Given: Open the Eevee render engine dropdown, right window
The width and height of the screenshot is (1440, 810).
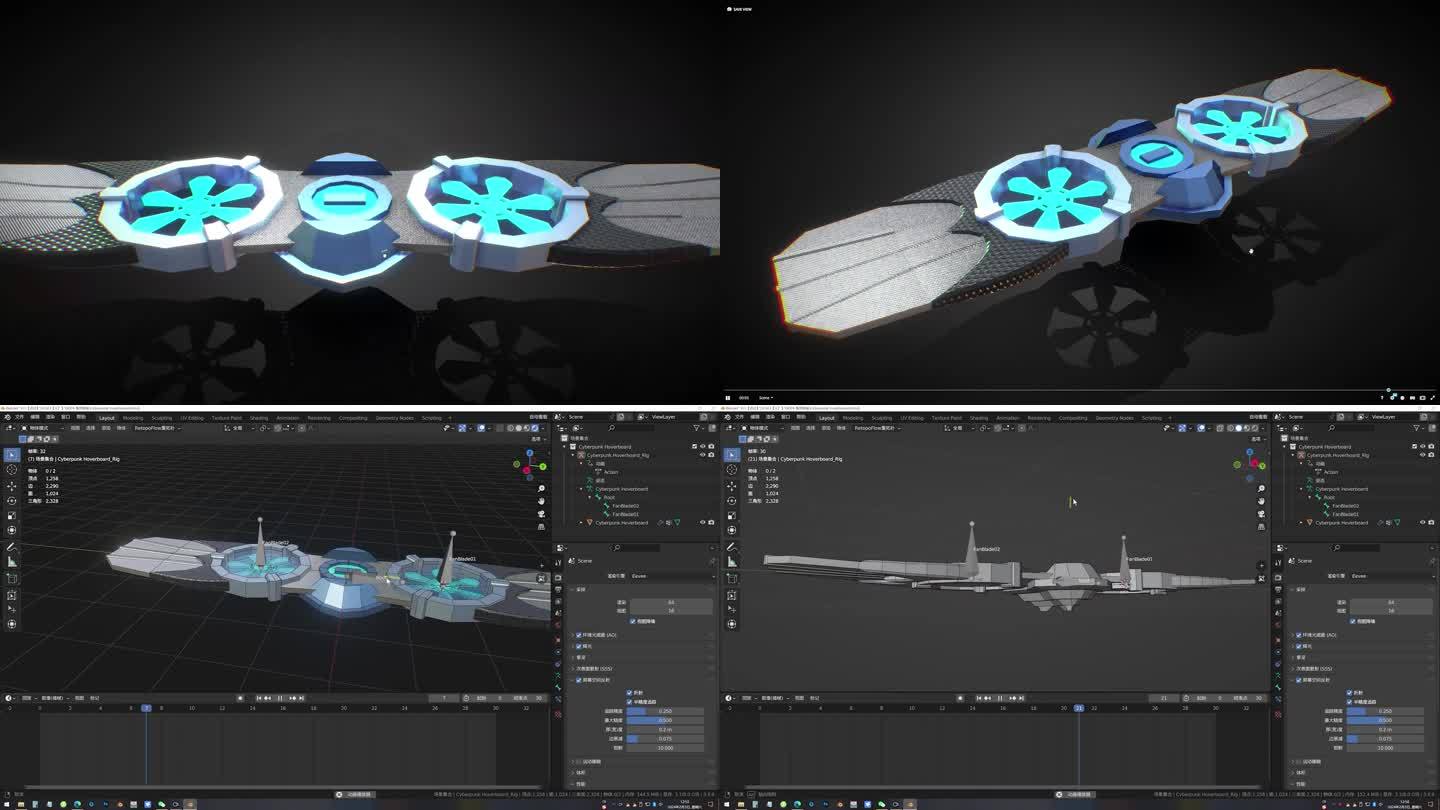Looking at the screenshot, I should click(x=1393, y=576).
